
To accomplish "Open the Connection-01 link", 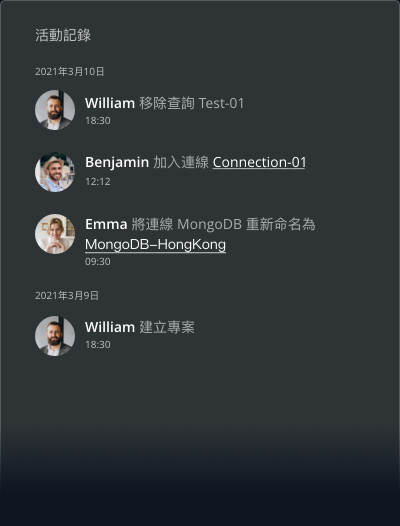I will click(x=259, y=162).
